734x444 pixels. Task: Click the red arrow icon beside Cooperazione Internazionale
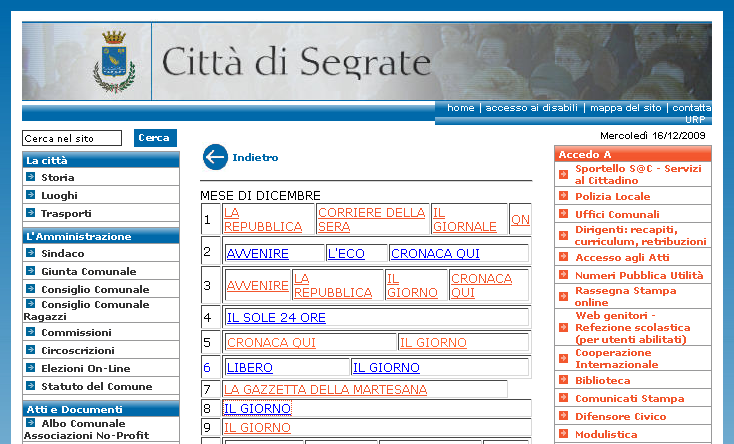(x=564, y=358)
